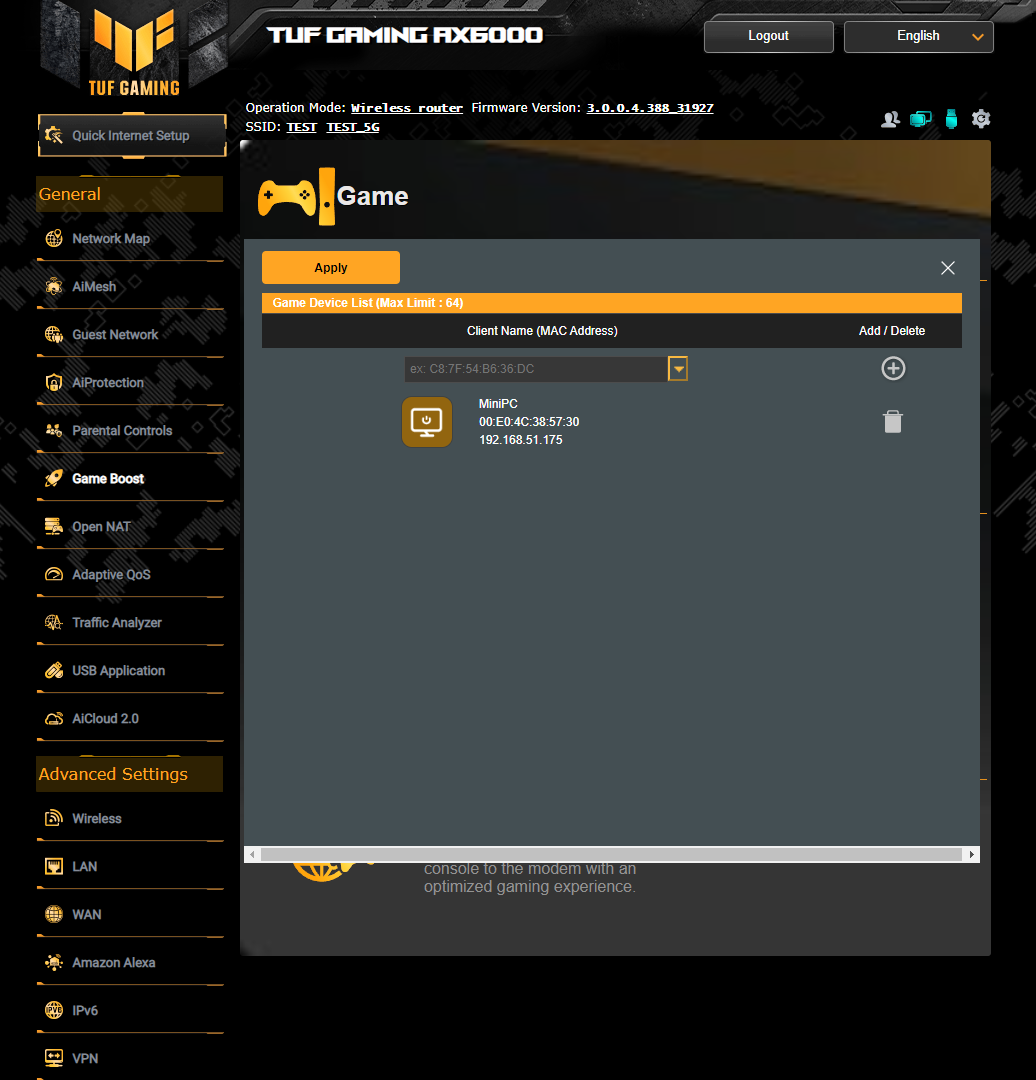Close the Game device list panel
1036x1080 pixels.
(x=948, y=268)
